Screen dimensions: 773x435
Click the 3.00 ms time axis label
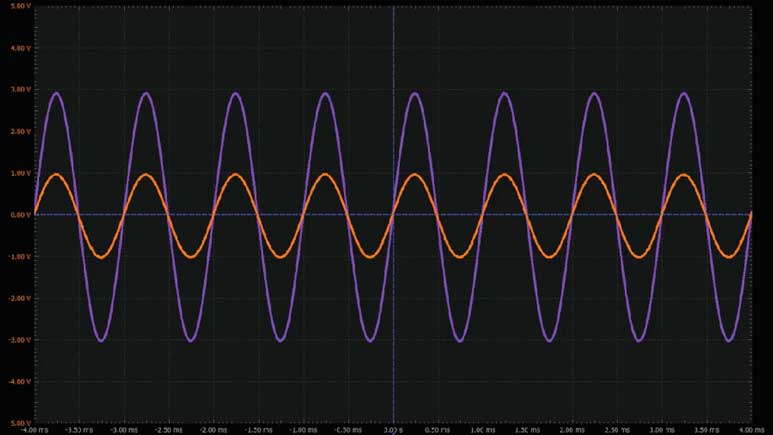tap(662, 430)
